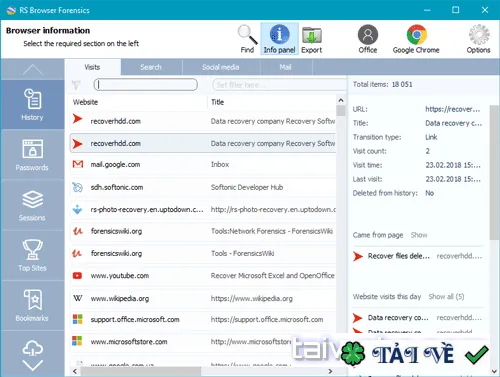Click the 'Deleted from history: No' value

429,193
